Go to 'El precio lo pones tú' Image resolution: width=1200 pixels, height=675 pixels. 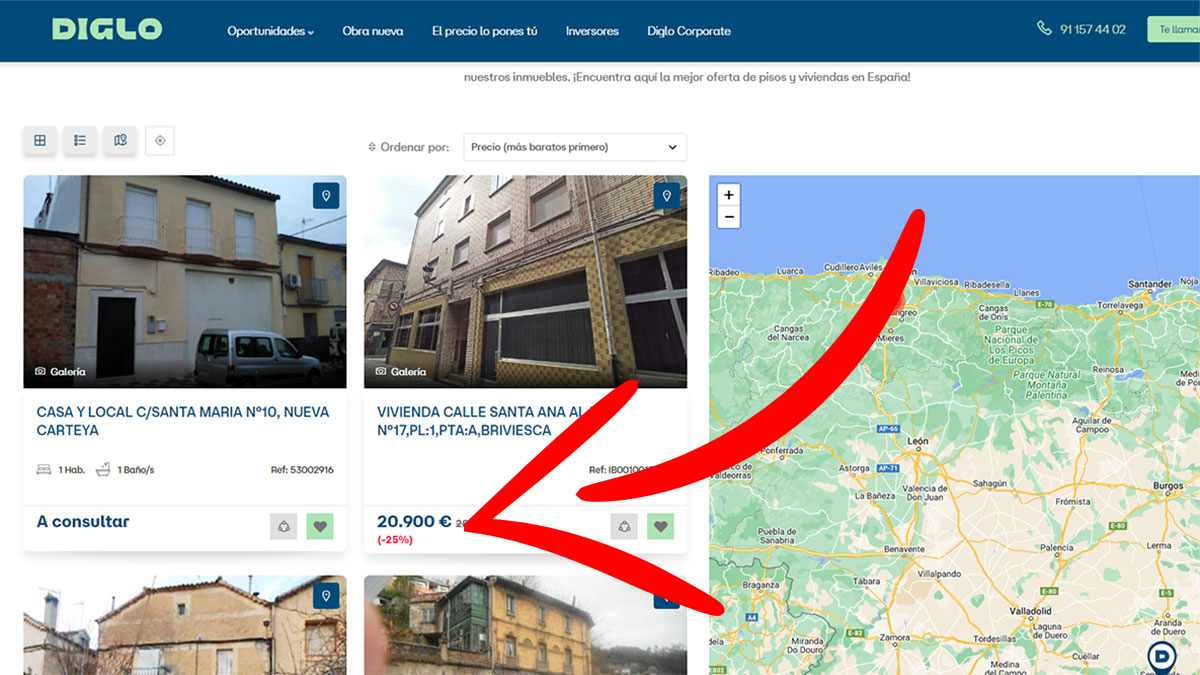point(484,31)
